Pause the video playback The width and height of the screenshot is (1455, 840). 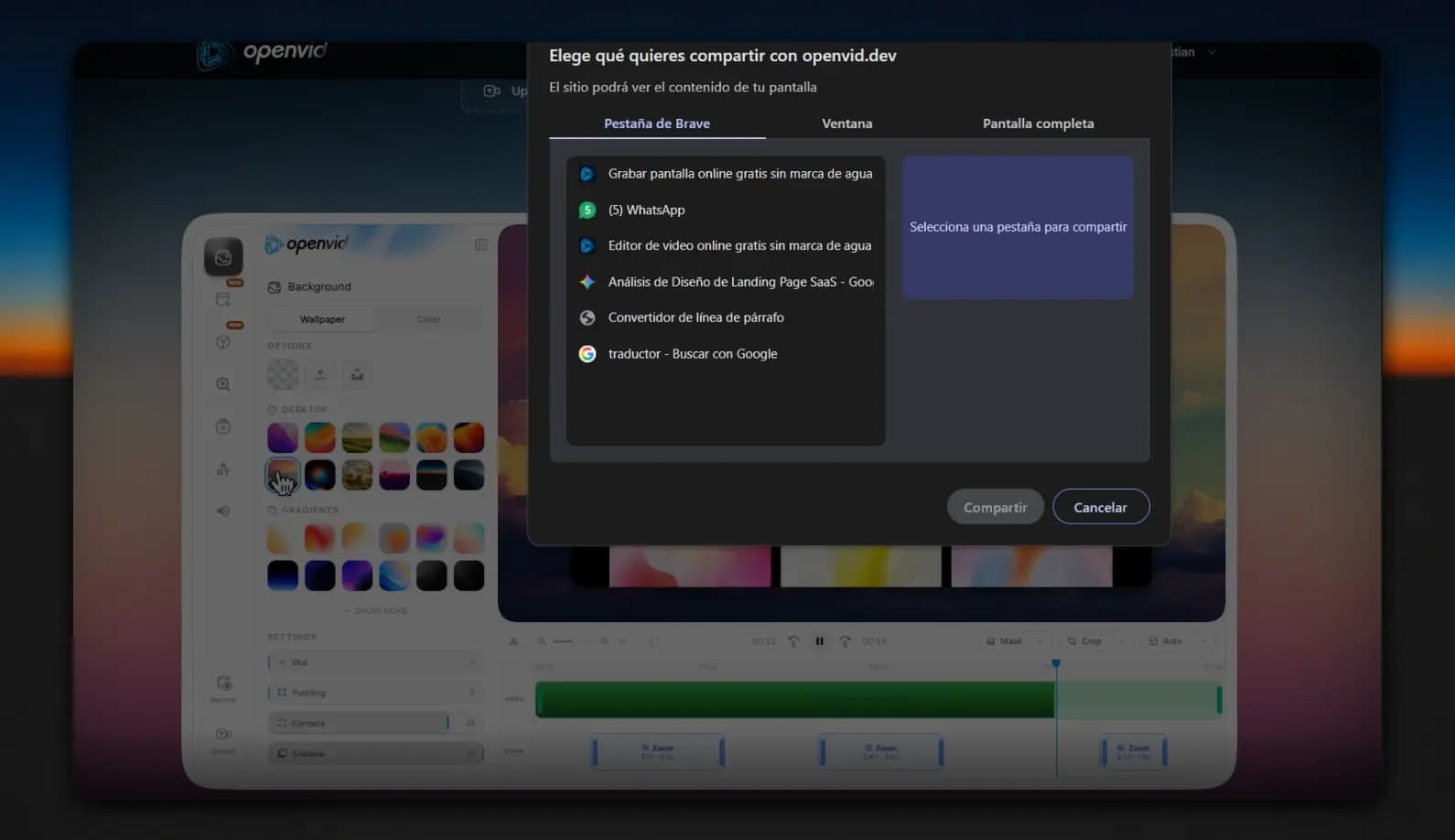pyautogui.click(x=819, y=641)
